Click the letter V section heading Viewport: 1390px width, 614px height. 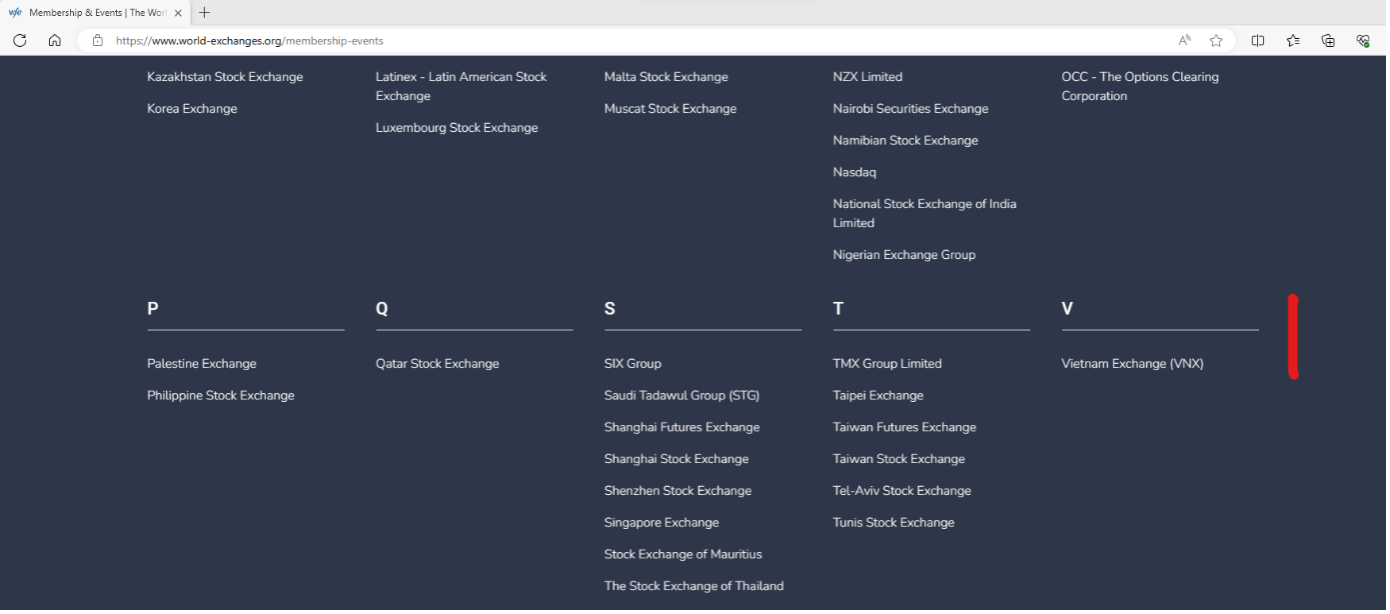[x=1067, y=310]
